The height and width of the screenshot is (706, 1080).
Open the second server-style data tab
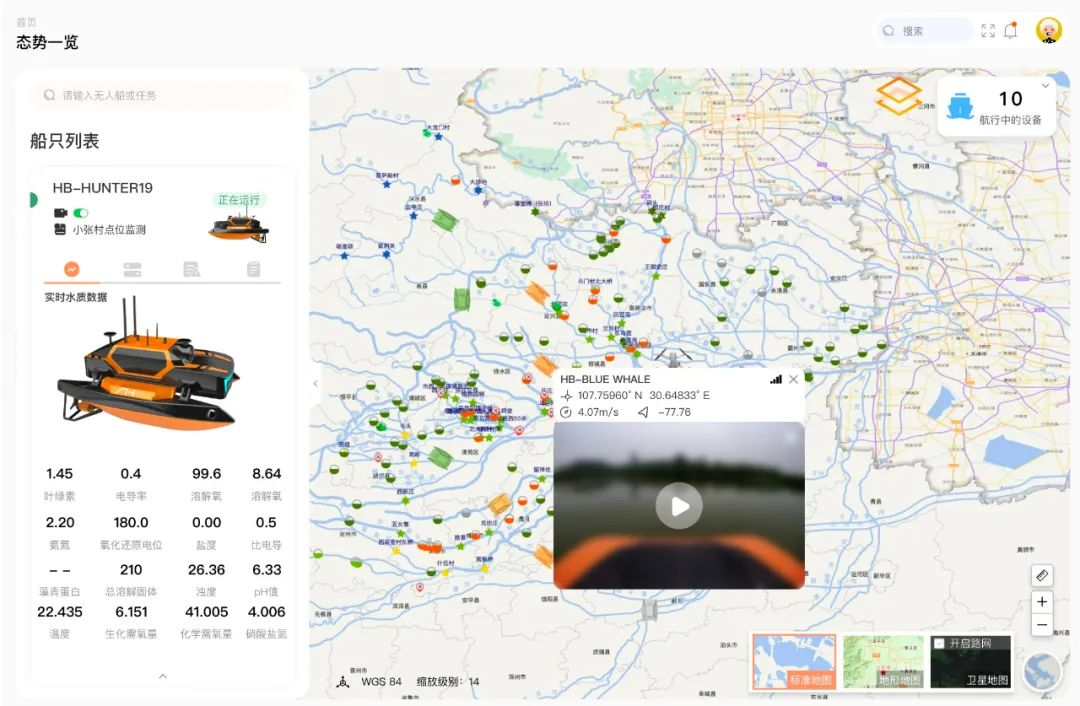(132, 269)
